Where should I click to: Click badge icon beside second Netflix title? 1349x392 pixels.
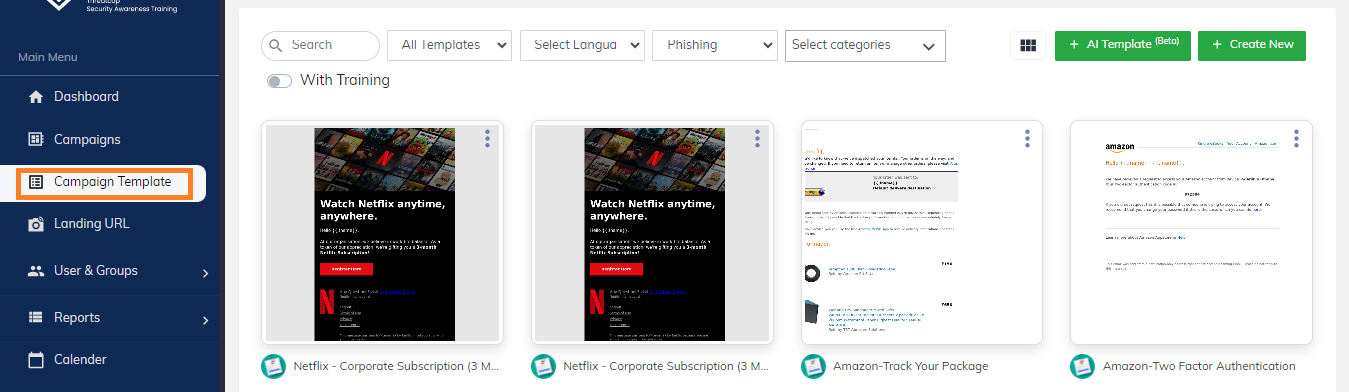point(543,366)
